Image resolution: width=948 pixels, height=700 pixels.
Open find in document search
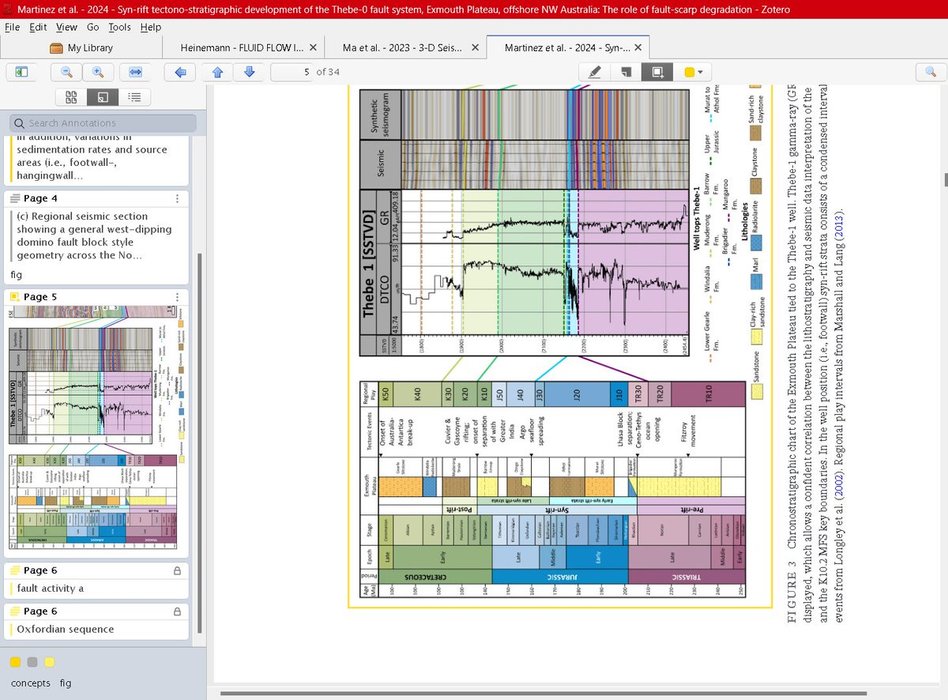pyautogui.click(x=930, y=72)
